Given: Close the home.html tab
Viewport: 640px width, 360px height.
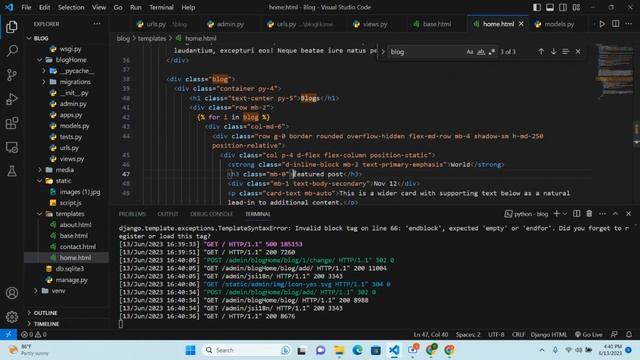Looking at the screenshot, I should click(x=521, y=24).
